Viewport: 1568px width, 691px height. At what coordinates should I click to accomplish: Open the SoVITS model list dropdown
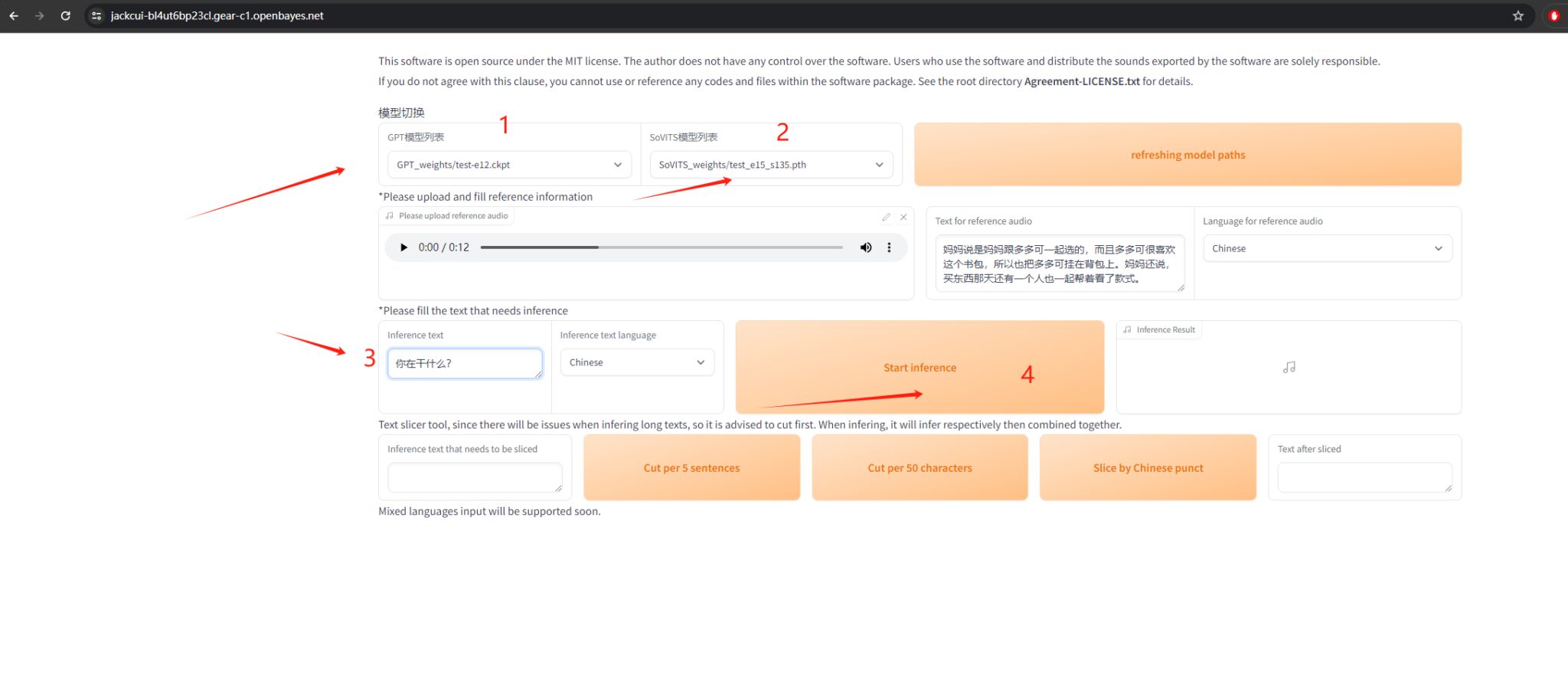pyautogui.click(x=771, y=165)
